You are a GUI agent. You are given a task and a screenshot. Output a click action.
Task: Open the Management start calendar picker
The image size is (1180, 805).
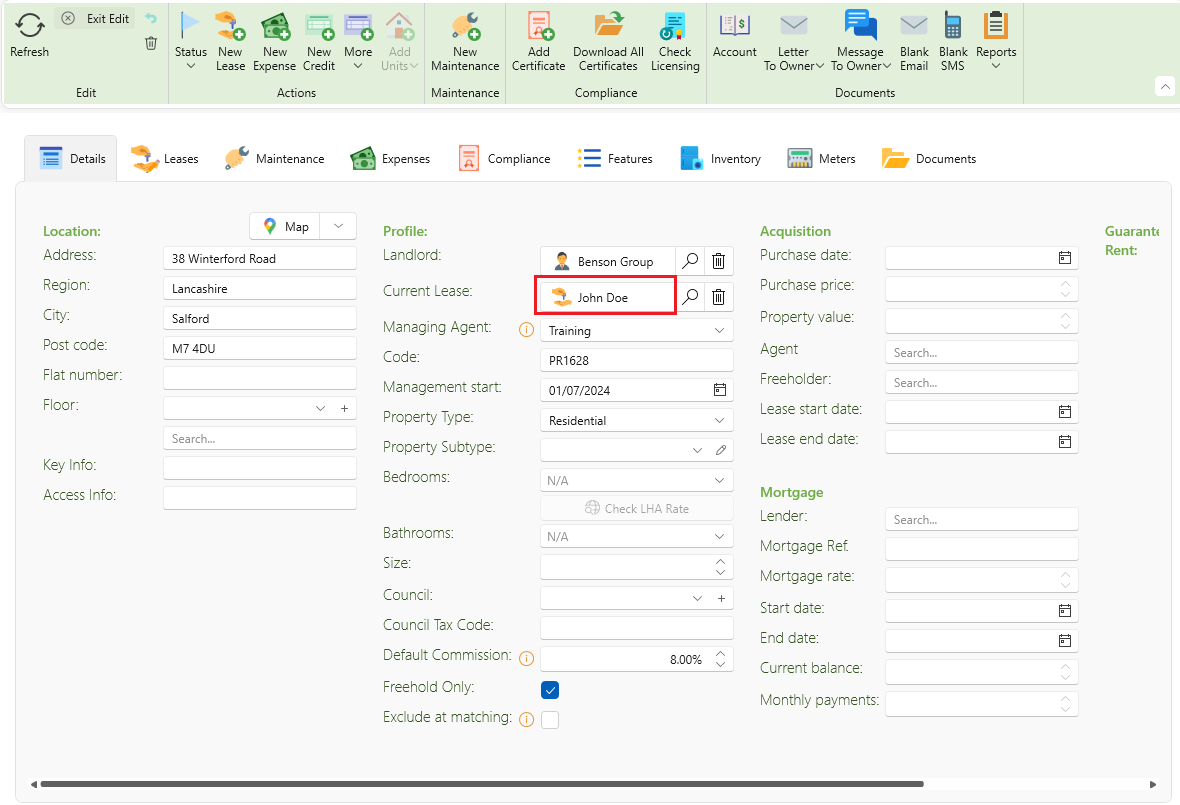click(x=719, y=390)
